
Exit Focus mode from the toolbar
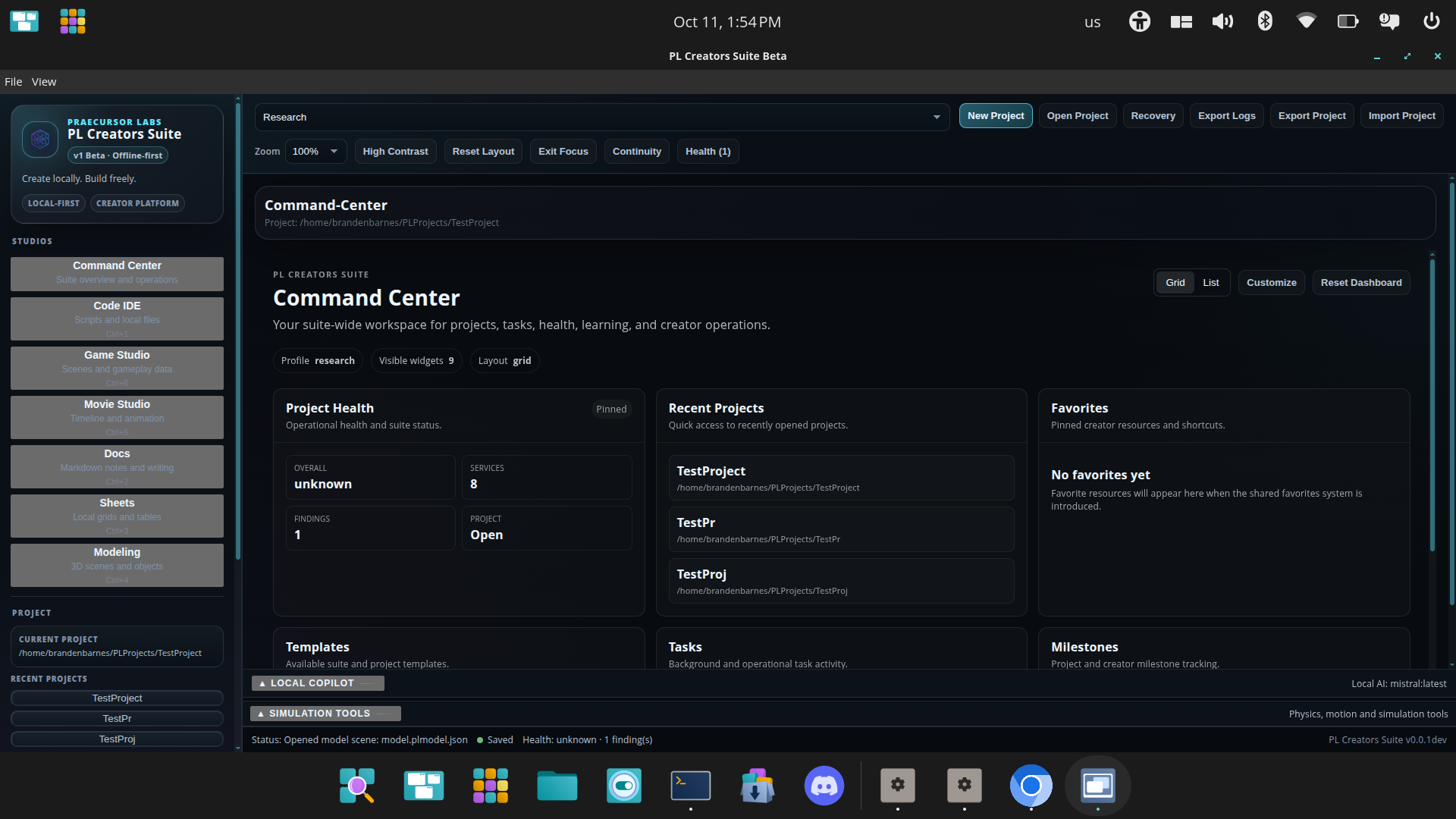point(563,152)
